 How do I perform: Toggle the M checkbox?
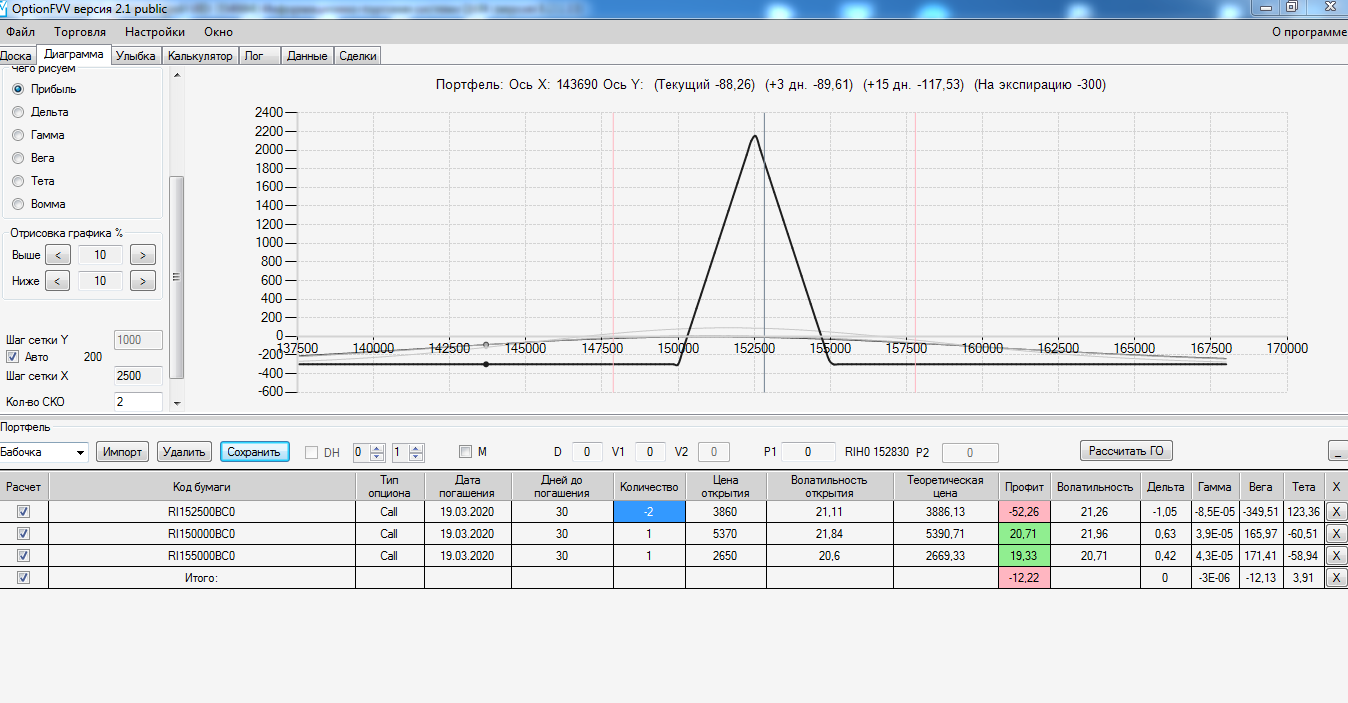(x=465, y=452)
